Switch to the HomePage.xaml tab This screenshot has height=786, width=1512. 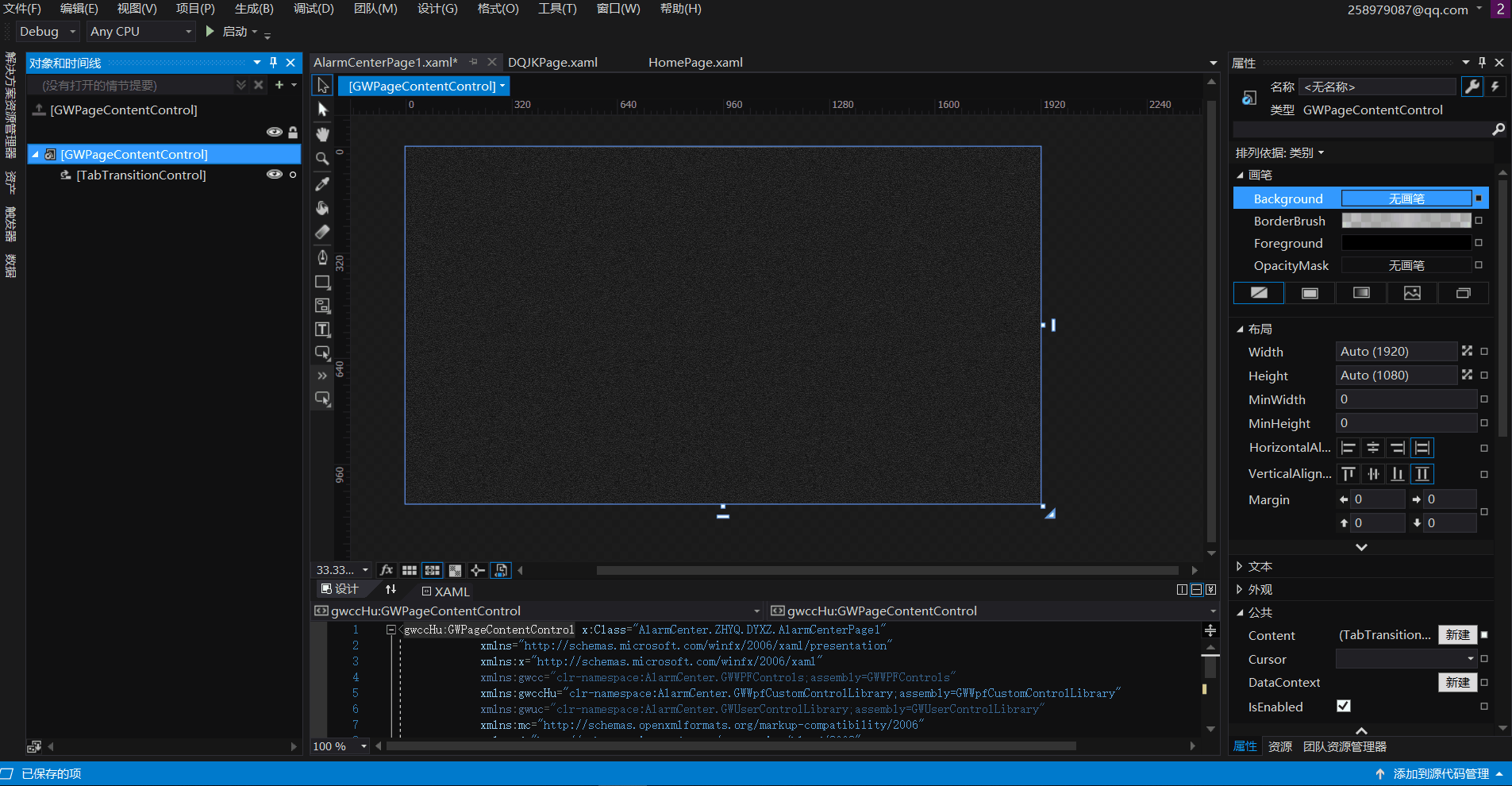[x=695, y=62]
